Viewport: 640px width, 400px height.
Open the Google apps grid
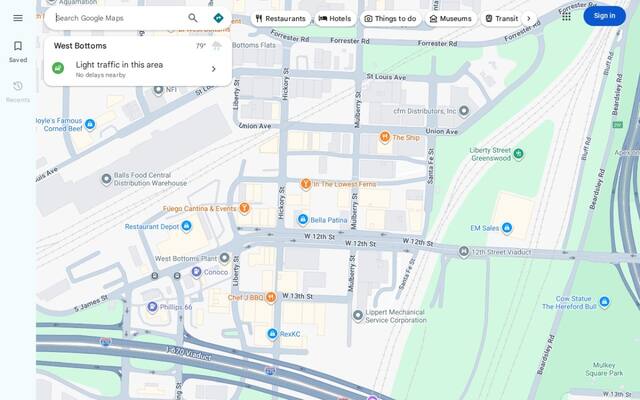tap(566, 16)
